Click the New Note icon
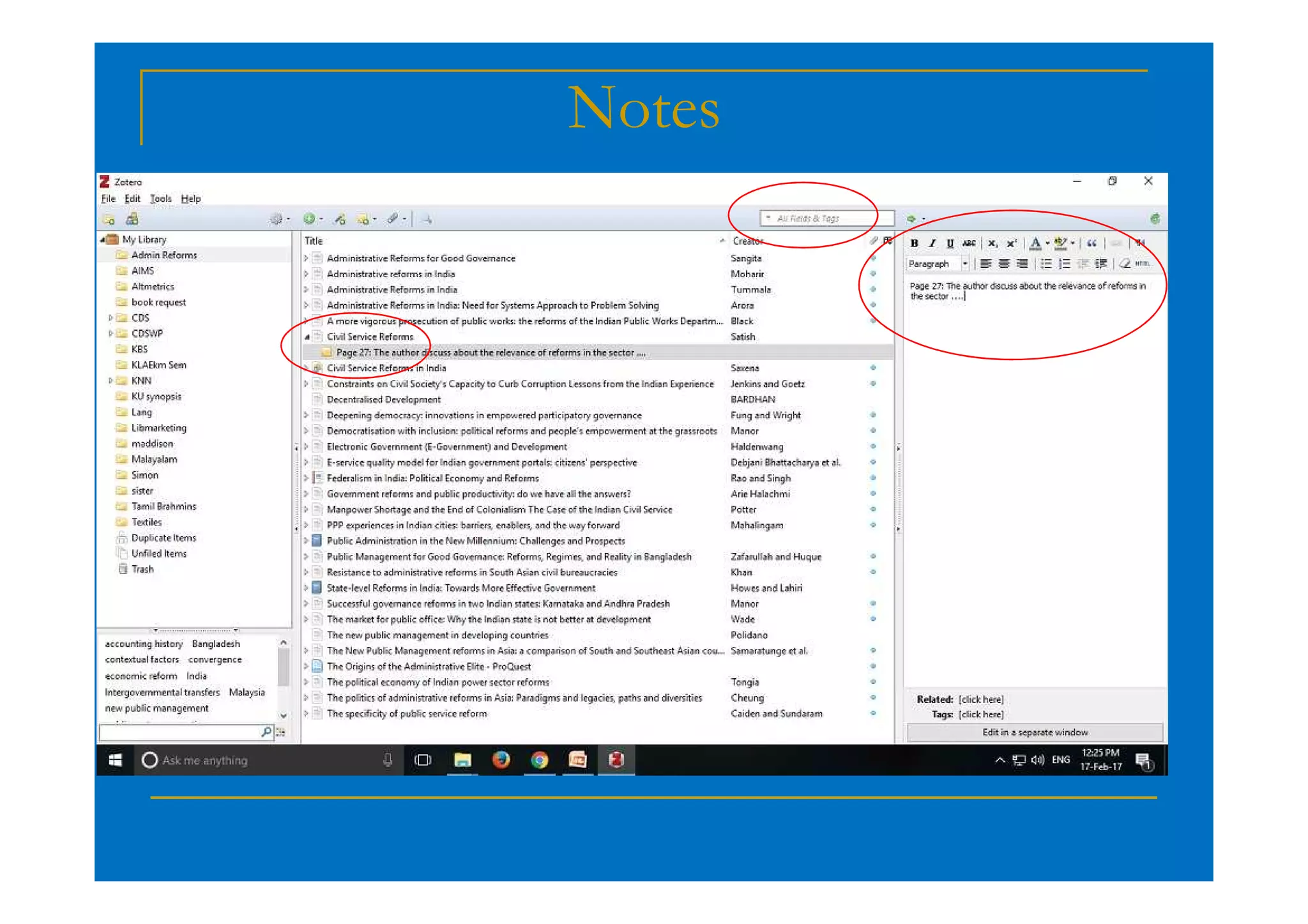 click(x=363, y=219)
